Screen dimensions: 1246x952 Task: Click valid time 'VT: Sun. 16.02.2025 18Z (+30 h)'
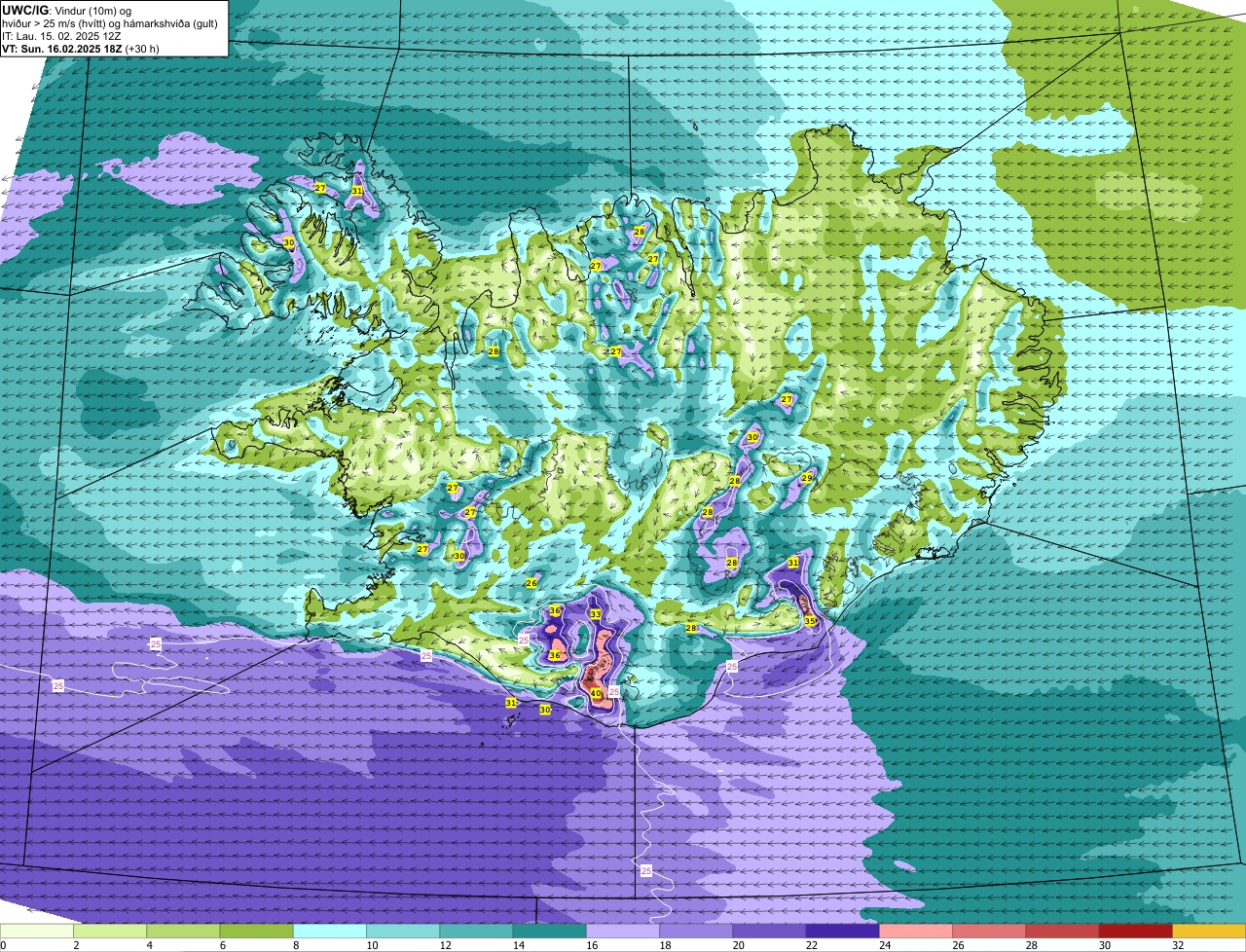point(81,49)
